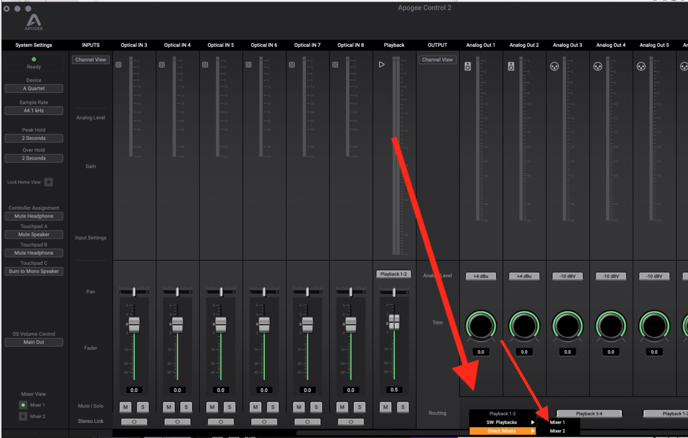Click Analog Out 1 +4 dBu level button

point(481,276)
